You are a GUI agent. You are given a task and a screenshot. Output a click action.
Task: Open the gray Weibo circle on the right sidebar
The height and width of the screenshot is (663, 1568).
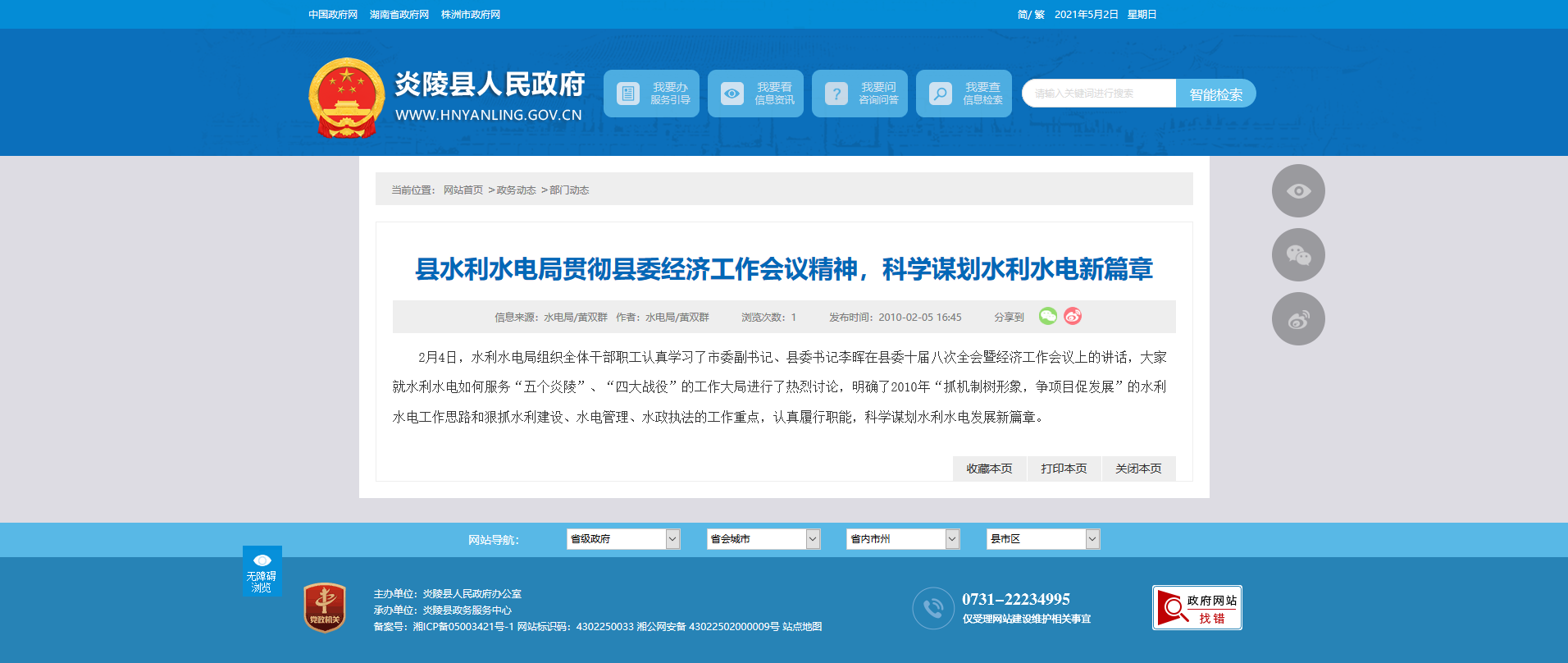[x=1297, y=319]
